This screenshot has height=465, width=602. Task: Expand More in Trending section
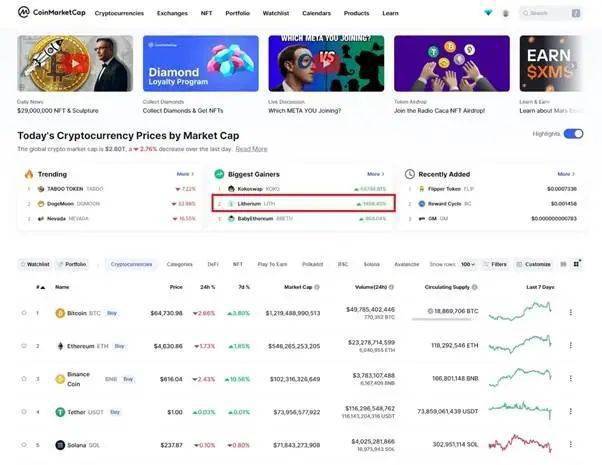coord(185,174)
